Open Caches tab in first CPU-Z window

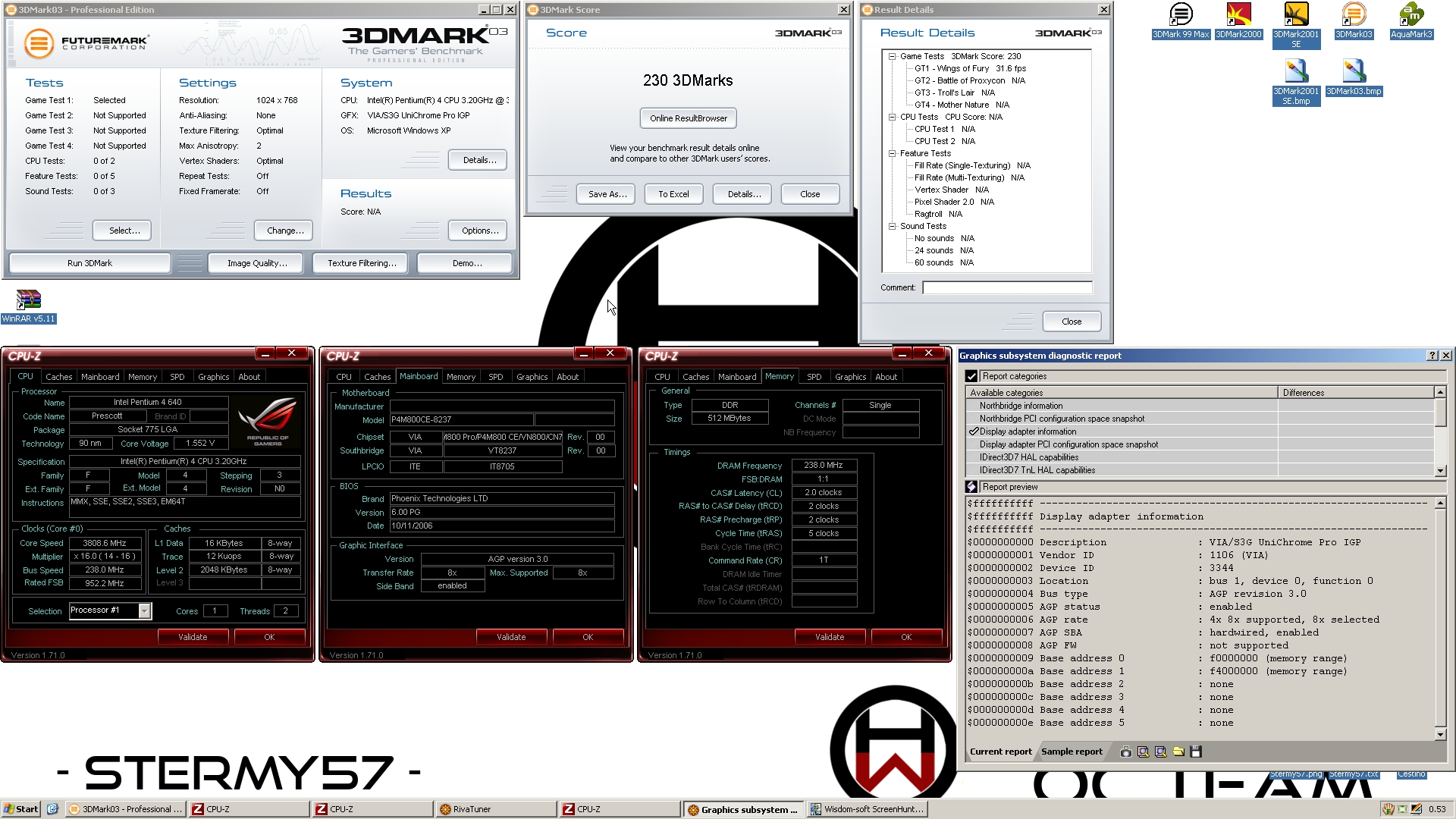pyautogui.click(x=58, y=377)
